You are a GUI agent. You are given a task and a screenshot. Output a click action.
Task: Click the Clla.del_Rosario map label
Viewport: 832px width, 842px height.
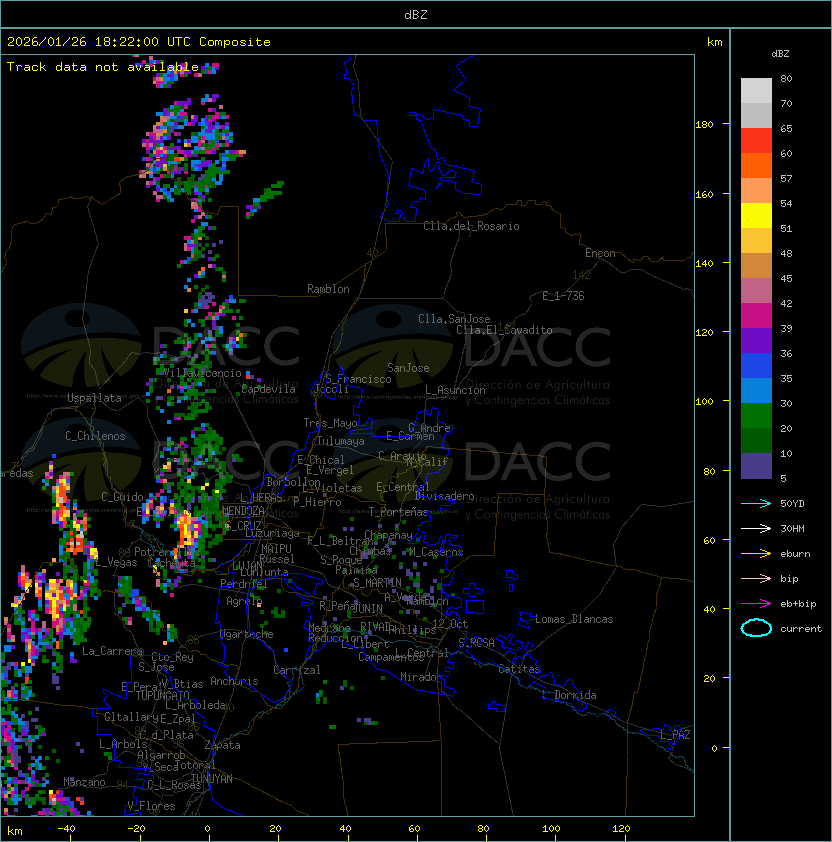pyautogui.click(x=471, y=226)
